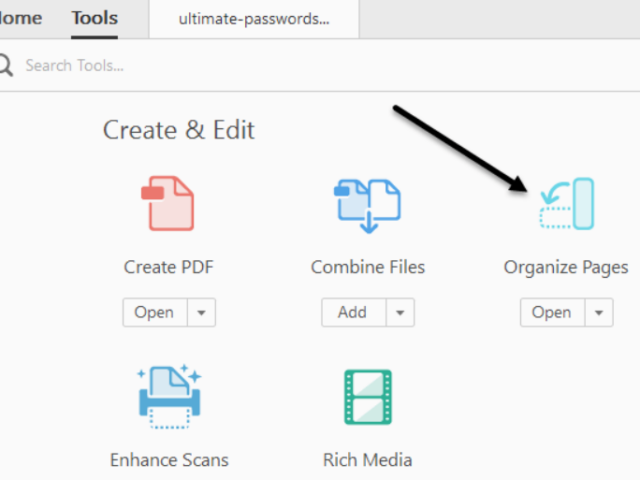640x480 pixels.
Task: Click the Organize Pages text label
Action: click(566, 267)
